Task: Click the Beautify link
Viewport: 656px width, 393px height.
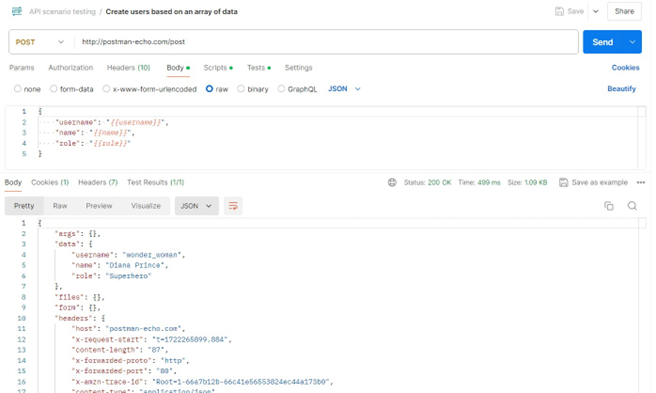Action: click(621, 89)
